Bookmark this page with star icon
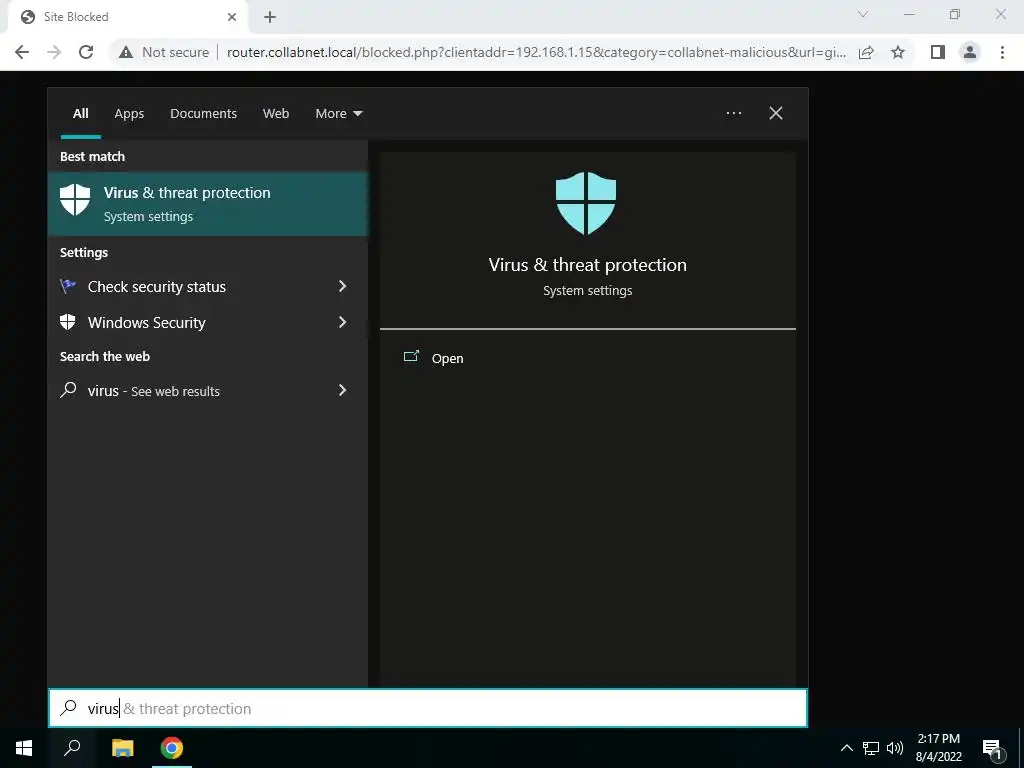 click(898, 52)
